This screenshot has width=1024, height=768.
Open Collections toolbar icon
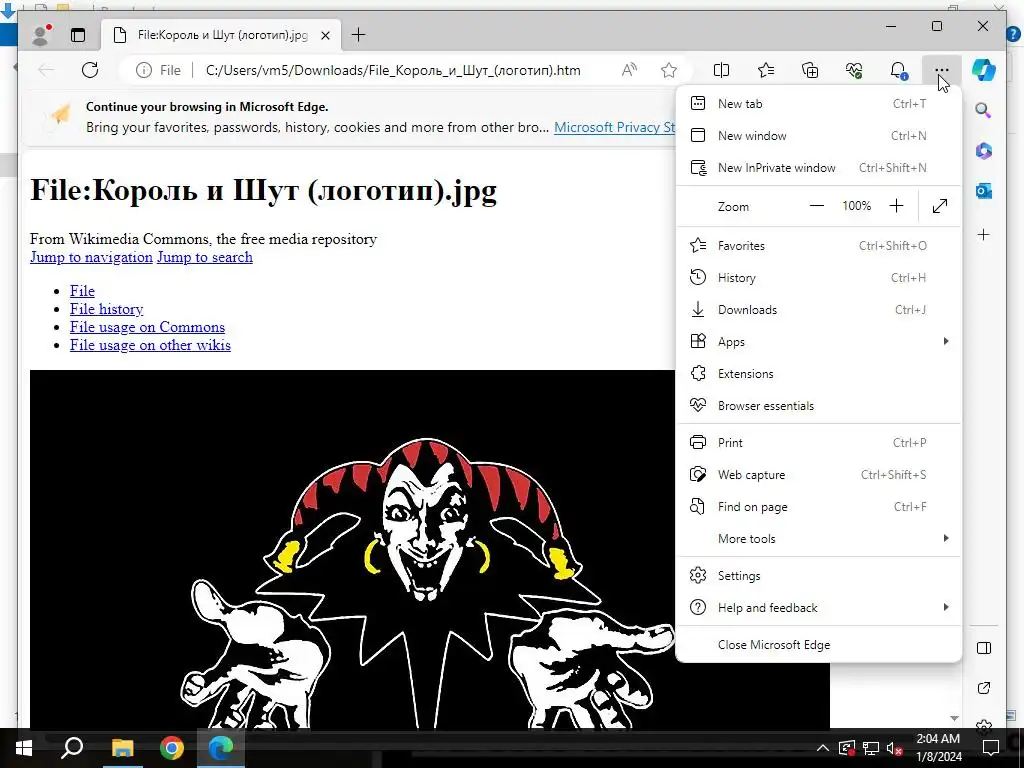(810, 70)
